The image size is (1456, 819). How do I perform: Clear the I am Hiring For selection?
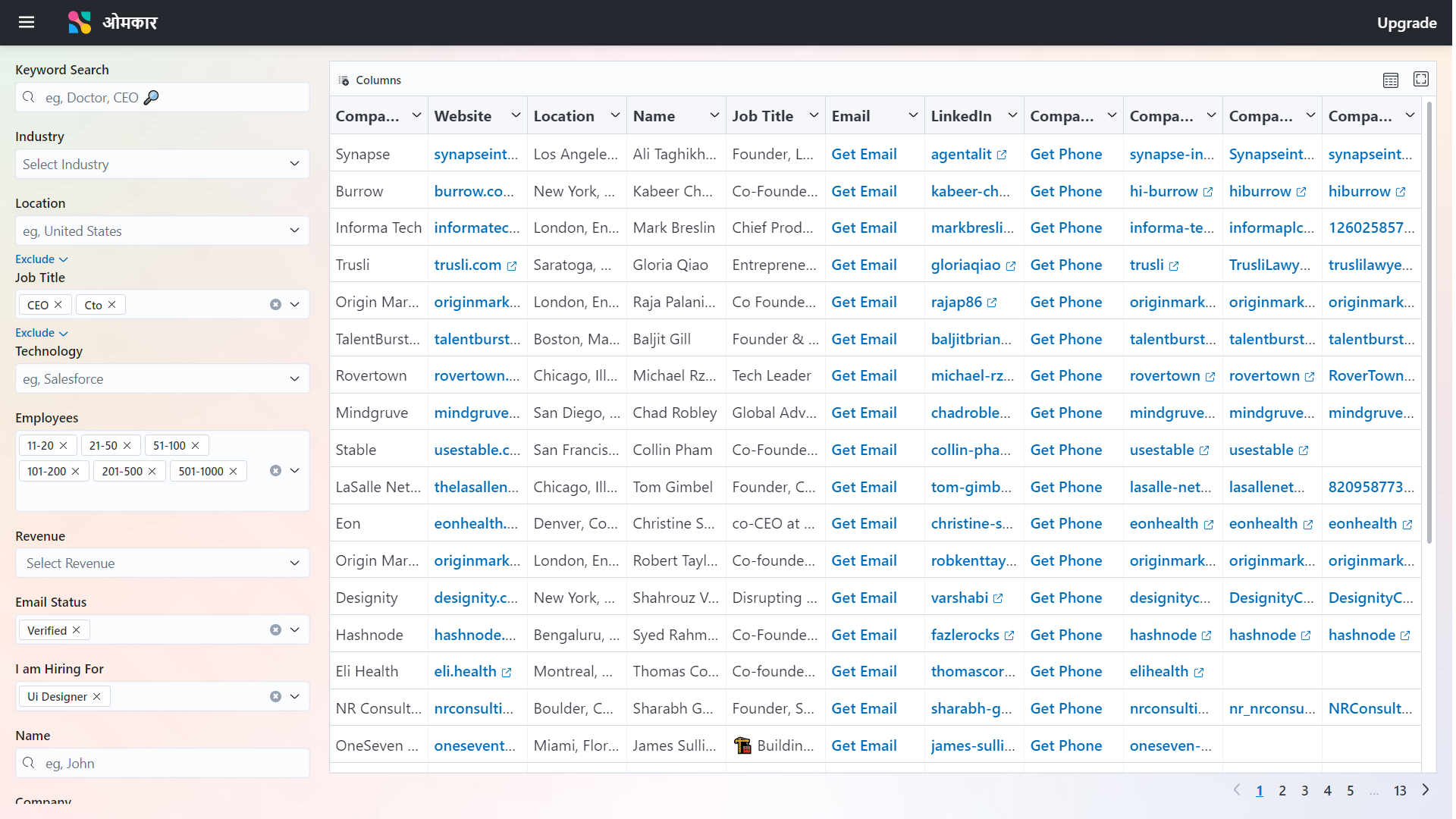click(x=275, y=697)
